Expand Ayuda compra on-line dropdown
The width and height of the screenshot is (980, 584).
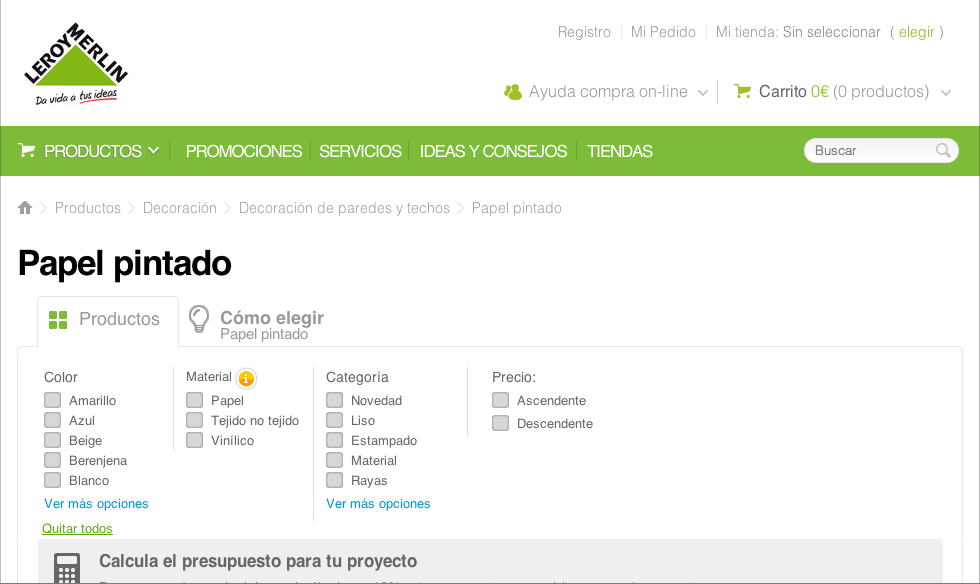(703, 92)
